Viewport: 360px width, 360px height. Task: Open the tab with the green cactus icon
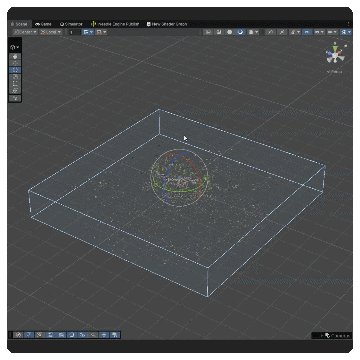pyautogui.click(x=115, y=24)
